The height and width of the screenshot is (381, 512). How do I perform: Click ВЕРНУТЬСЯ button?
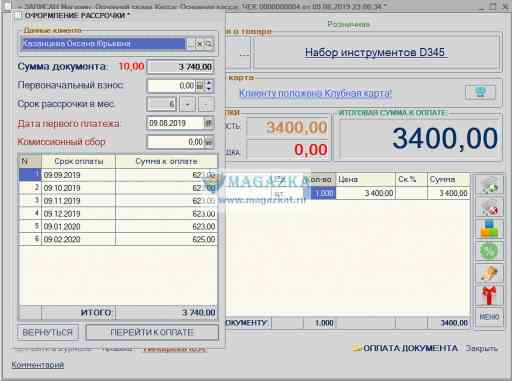[x=48, y=332]
